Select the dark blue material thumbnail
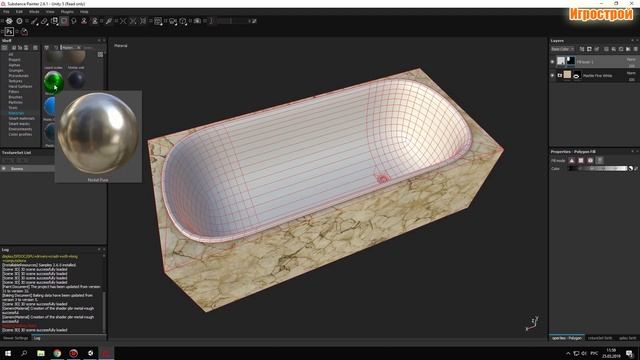The width and height of the screenshot is (640, 360). [x=76, y=80]
